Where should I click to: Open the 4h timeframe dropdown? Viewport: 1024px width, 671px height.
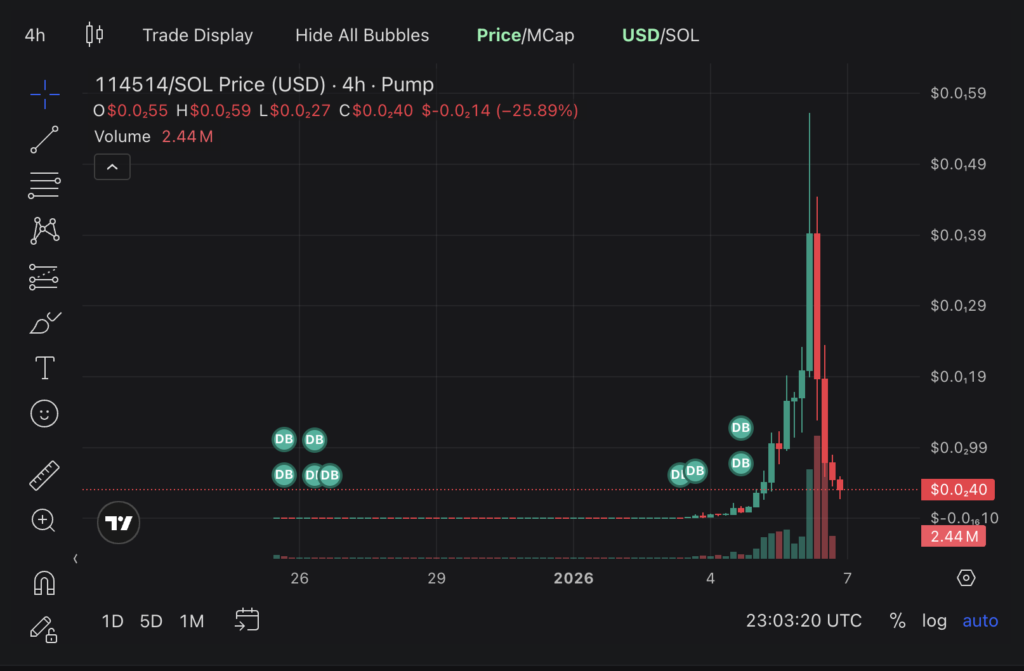(35, 35)
